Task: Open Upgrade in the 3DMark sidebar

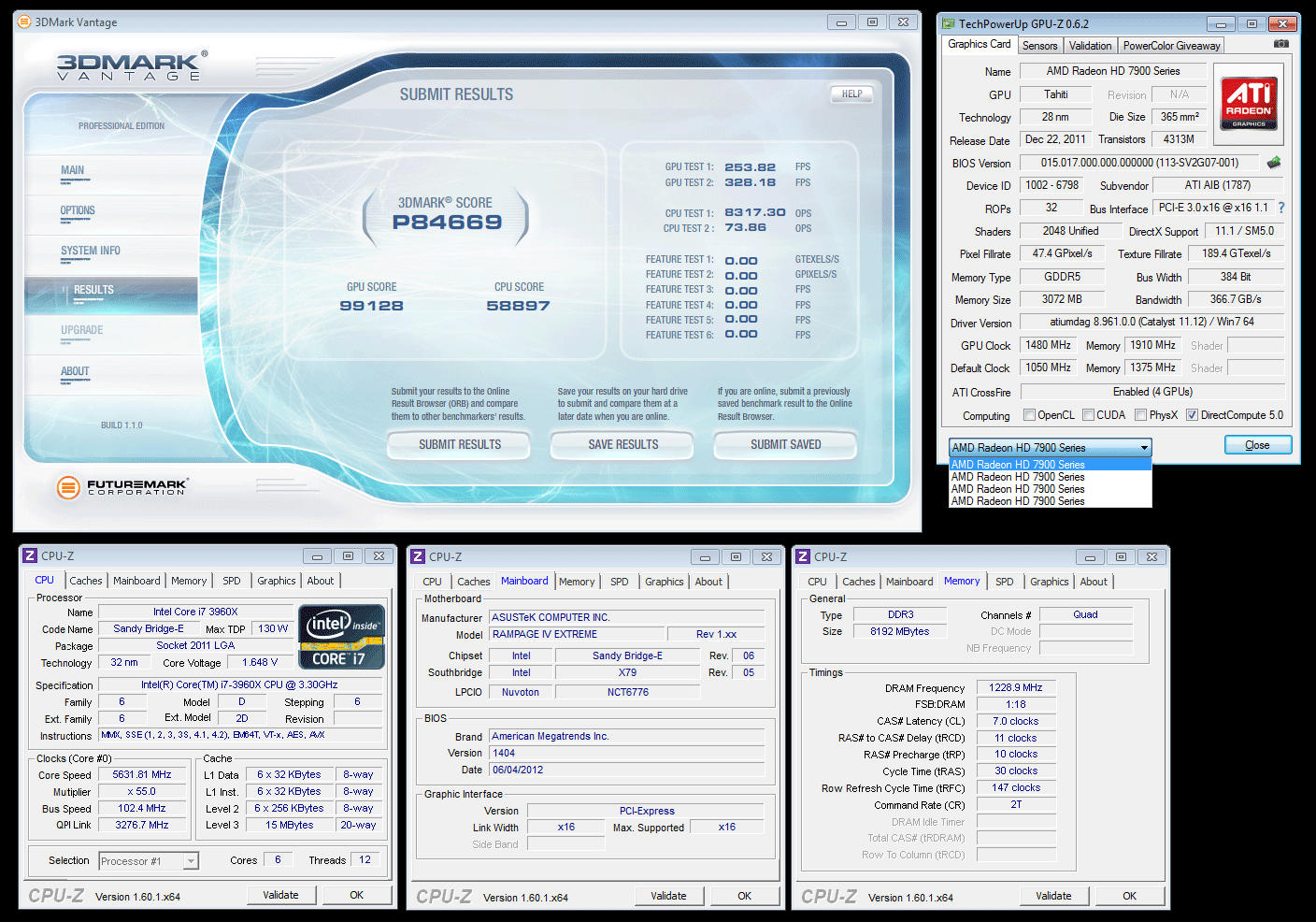Action: point(82,331)
